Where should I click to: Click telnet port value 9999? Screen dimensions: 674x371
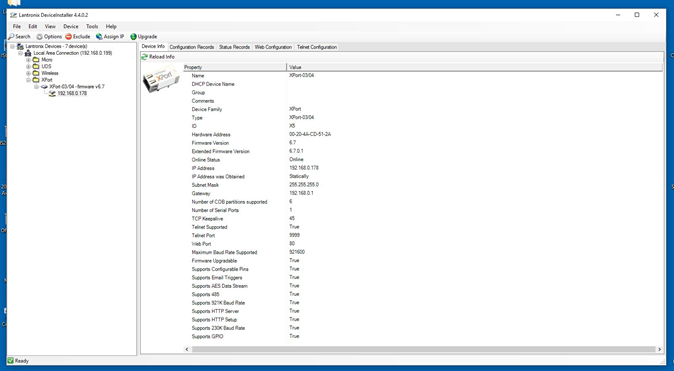coord(294,236)
